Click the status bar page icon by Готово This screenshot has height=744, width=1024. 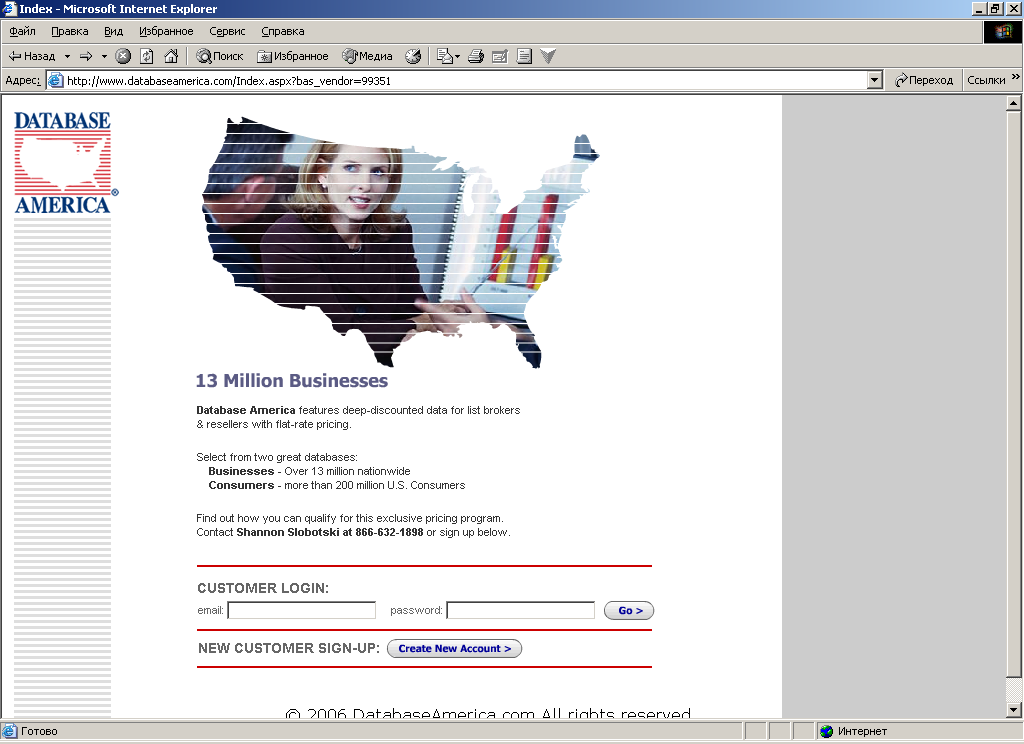tap(10, 731)
